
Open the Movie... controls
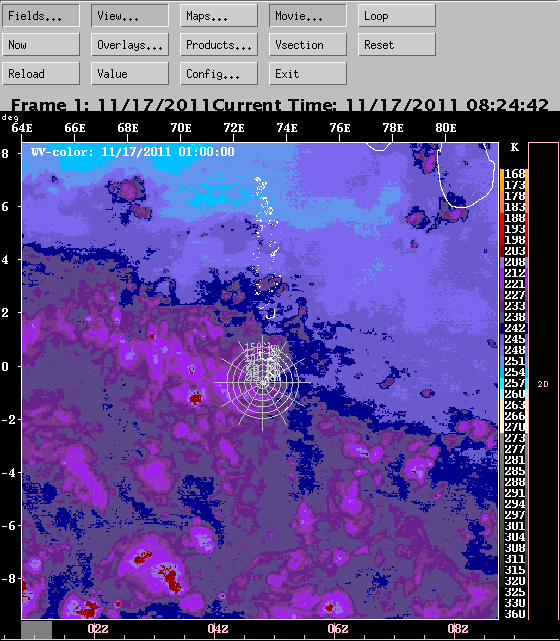pos(308,16)
